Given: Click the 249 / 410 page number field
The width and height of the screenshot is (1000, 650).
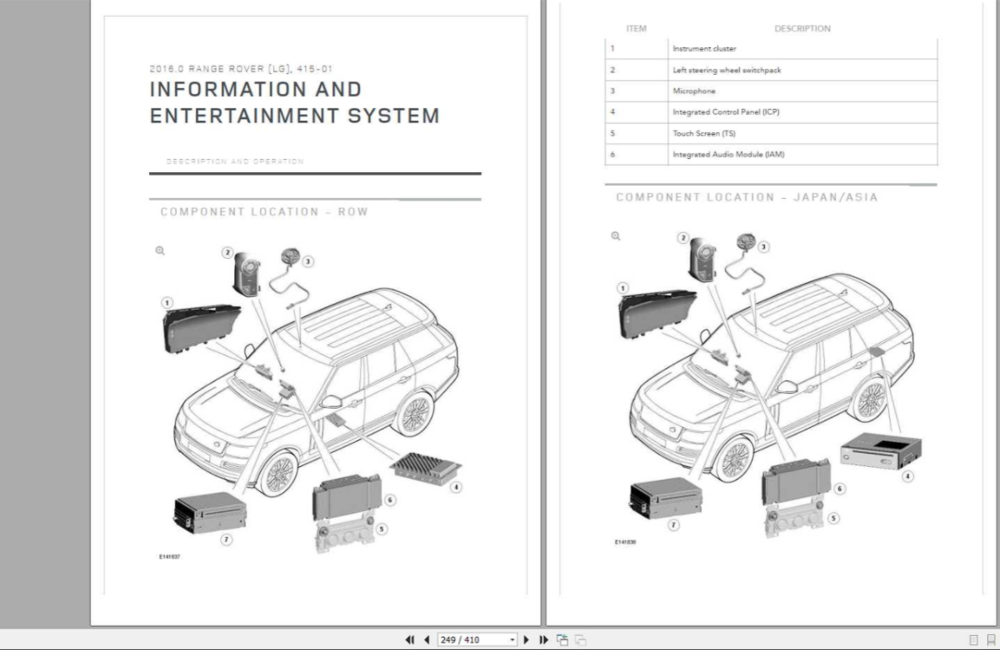Looking at the screenshot, I should pos(472,640).
